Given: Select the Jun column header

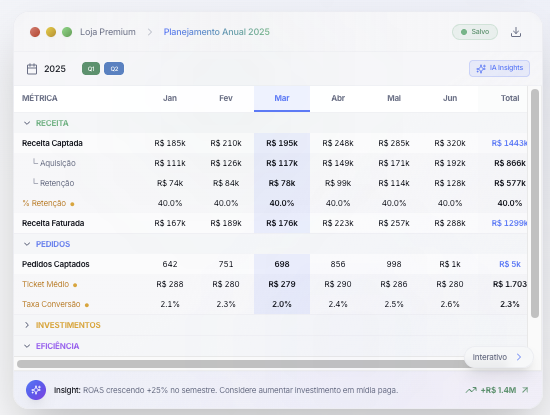Looking at the screenshot, I should tap(450, 98).
